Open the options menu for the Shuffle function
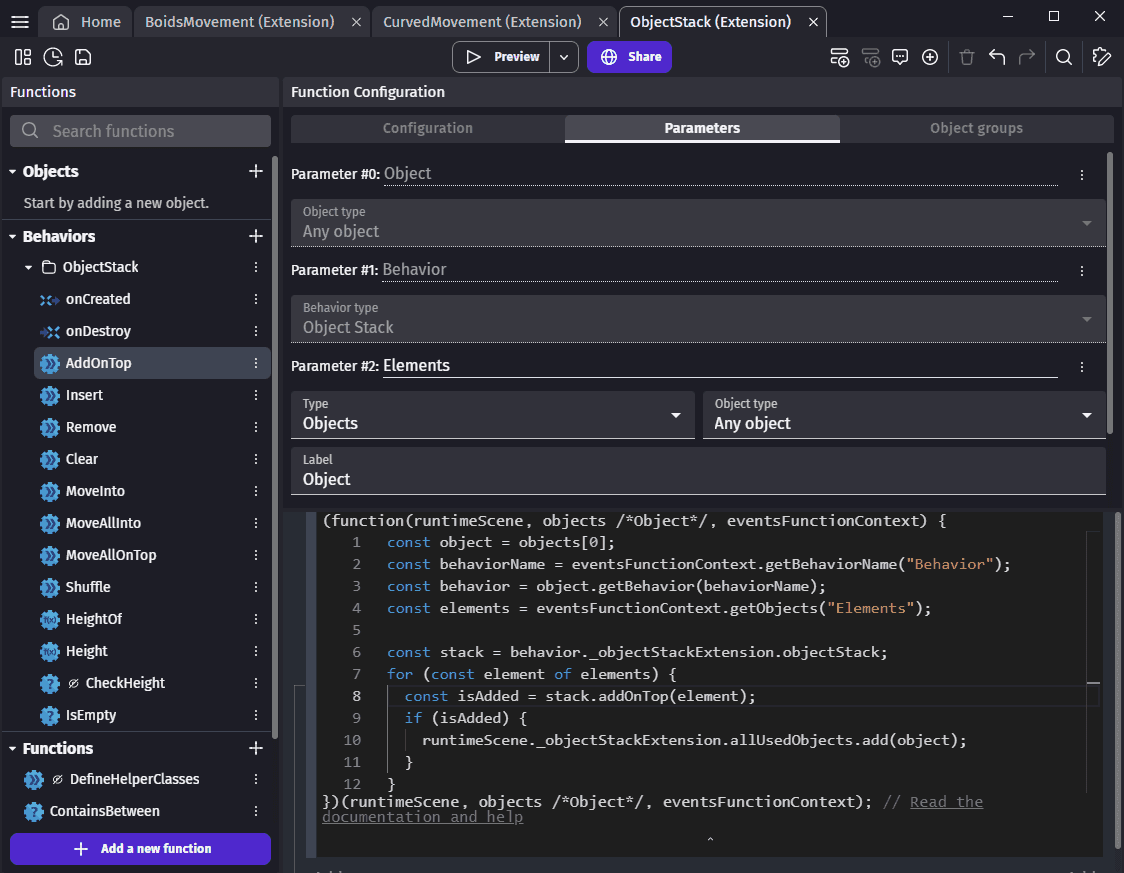This screenshot has width=1124, height=873. coord(256,587)
